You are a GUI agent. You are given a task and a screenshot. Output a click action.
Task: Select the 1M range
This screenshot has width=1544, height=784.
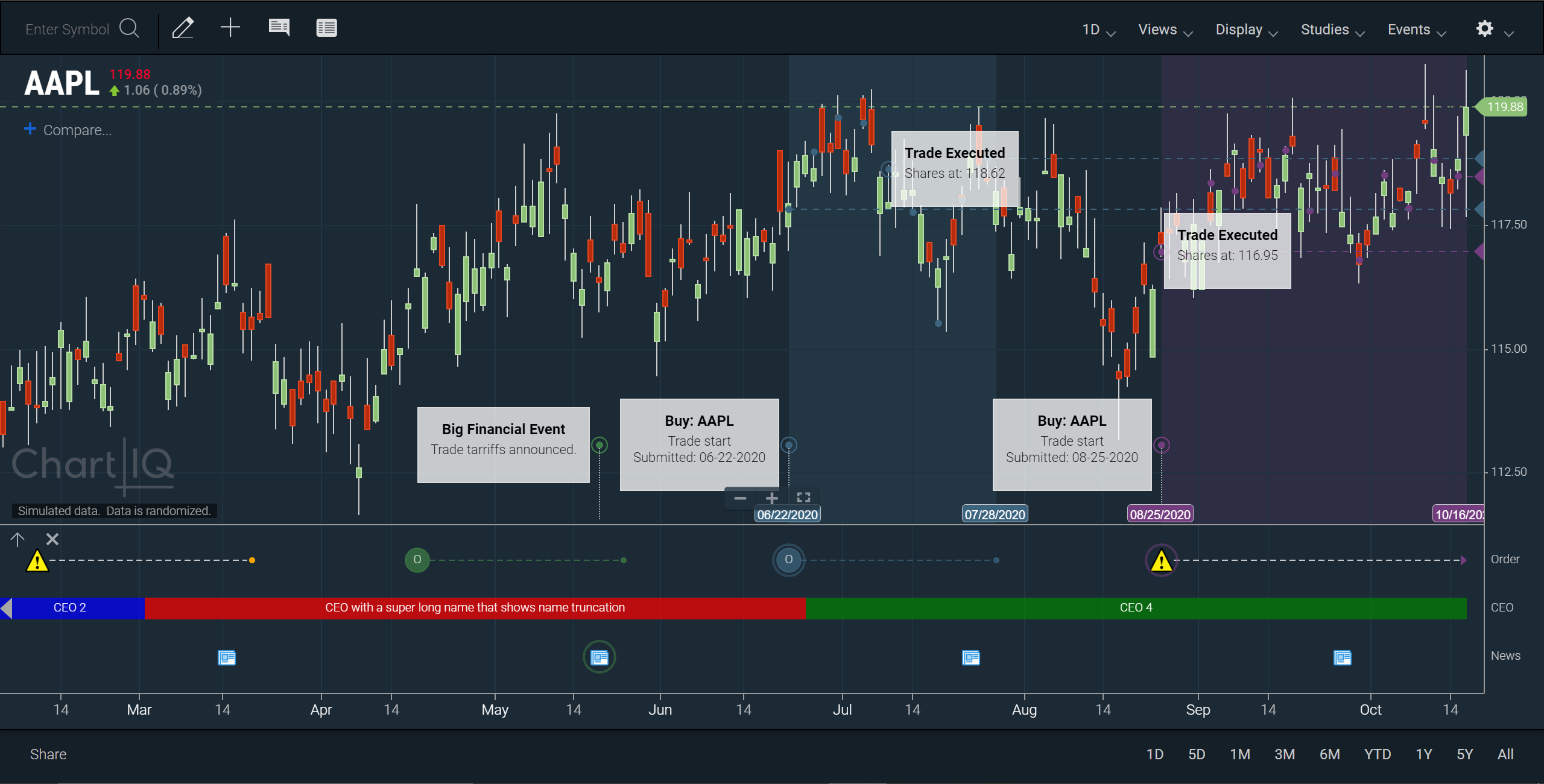(x=1240, y=754)
